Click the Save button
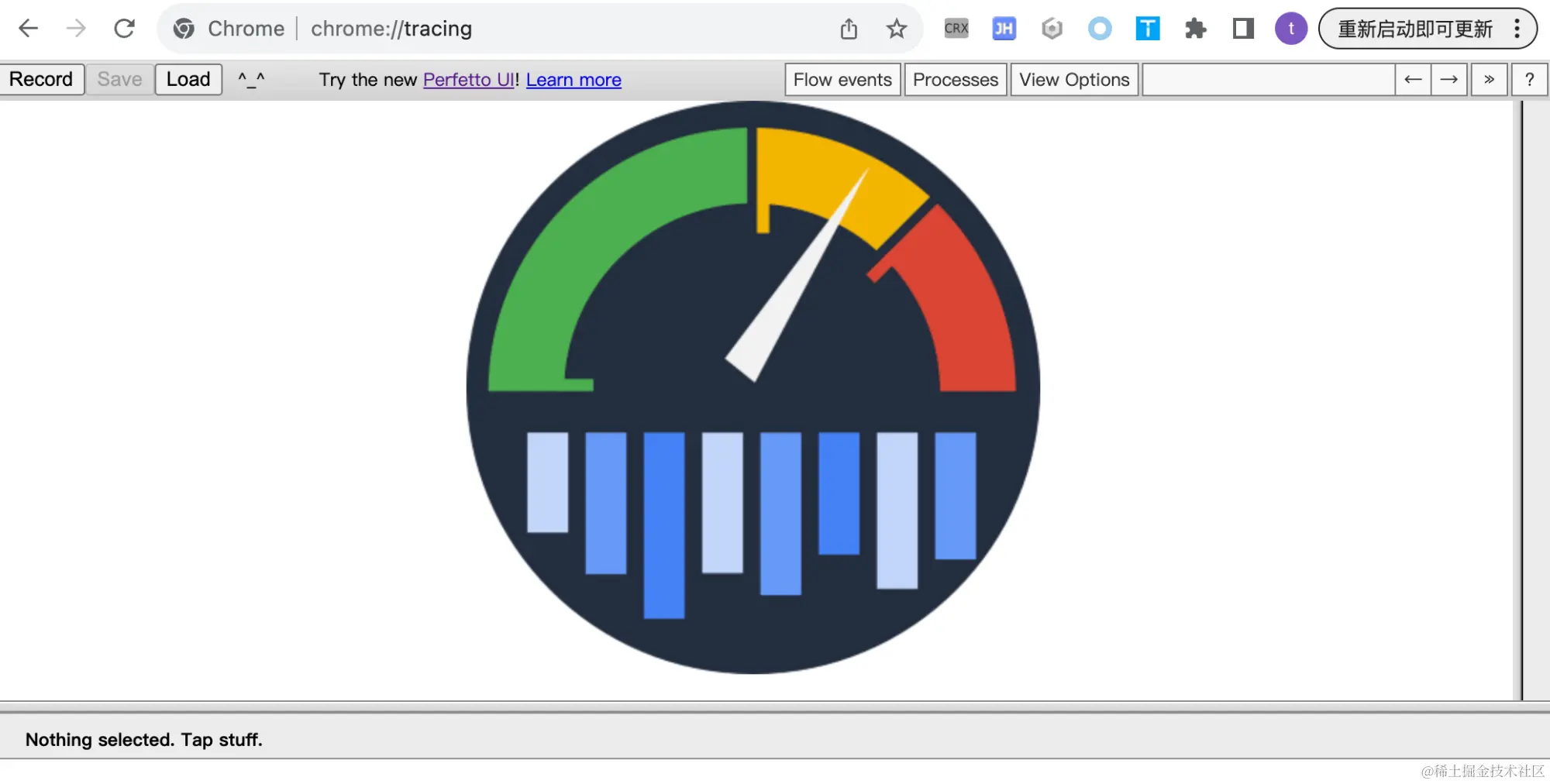The height and width of the screenshot is (784, 1550). click(119, 79)
